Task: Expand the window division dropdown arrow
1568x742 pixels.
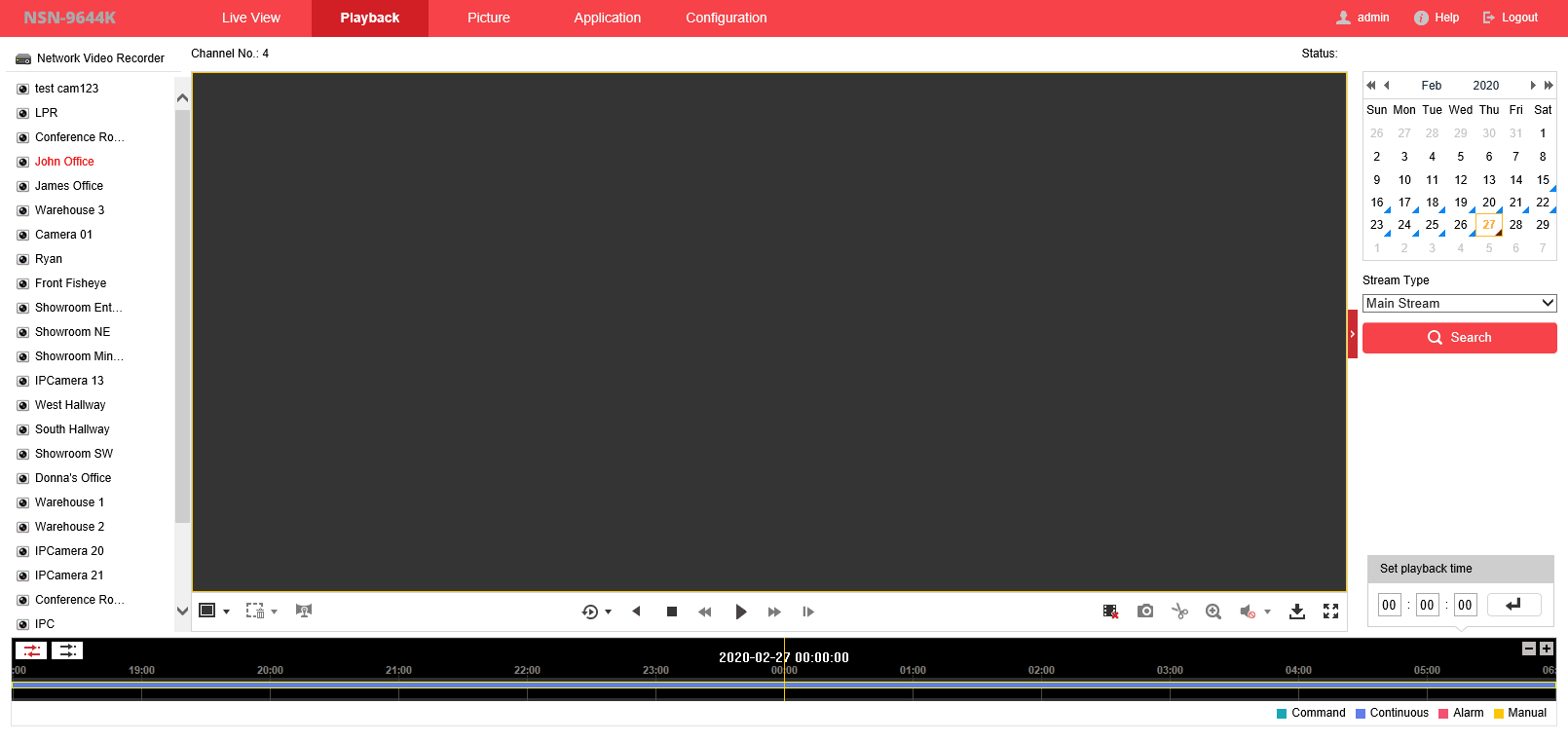Action: pos(226,612)
